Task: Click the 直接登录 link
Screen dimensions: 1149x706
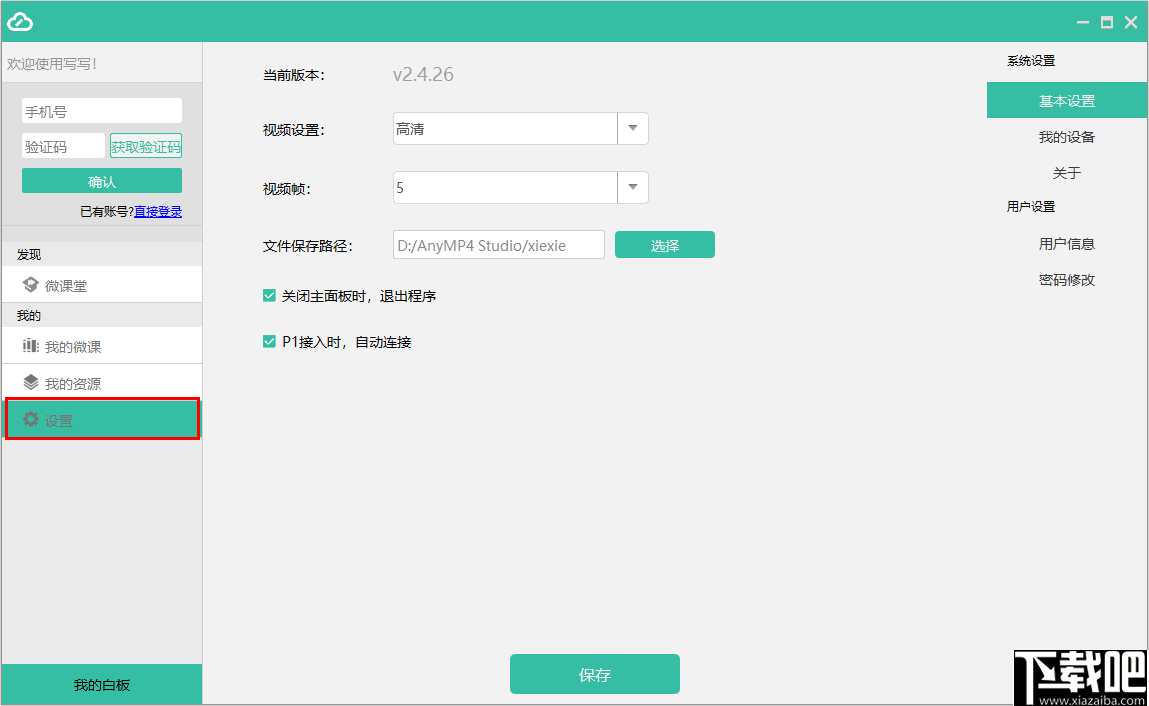Action: [x=157, y=211]
